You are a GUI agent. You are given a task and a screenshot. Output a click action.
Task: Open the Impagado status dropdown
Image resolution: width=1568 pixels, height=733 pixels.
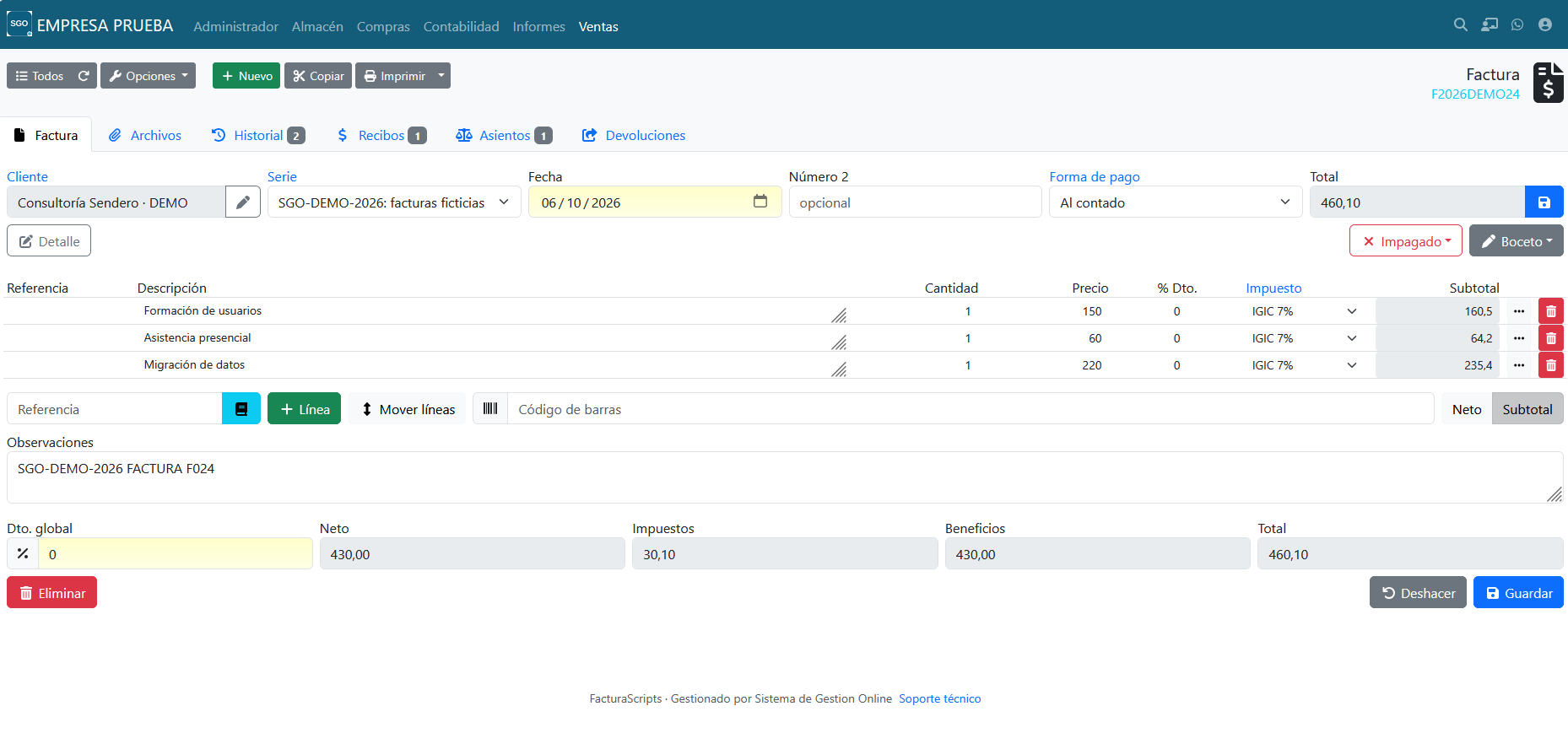[x=1406, y=241]
